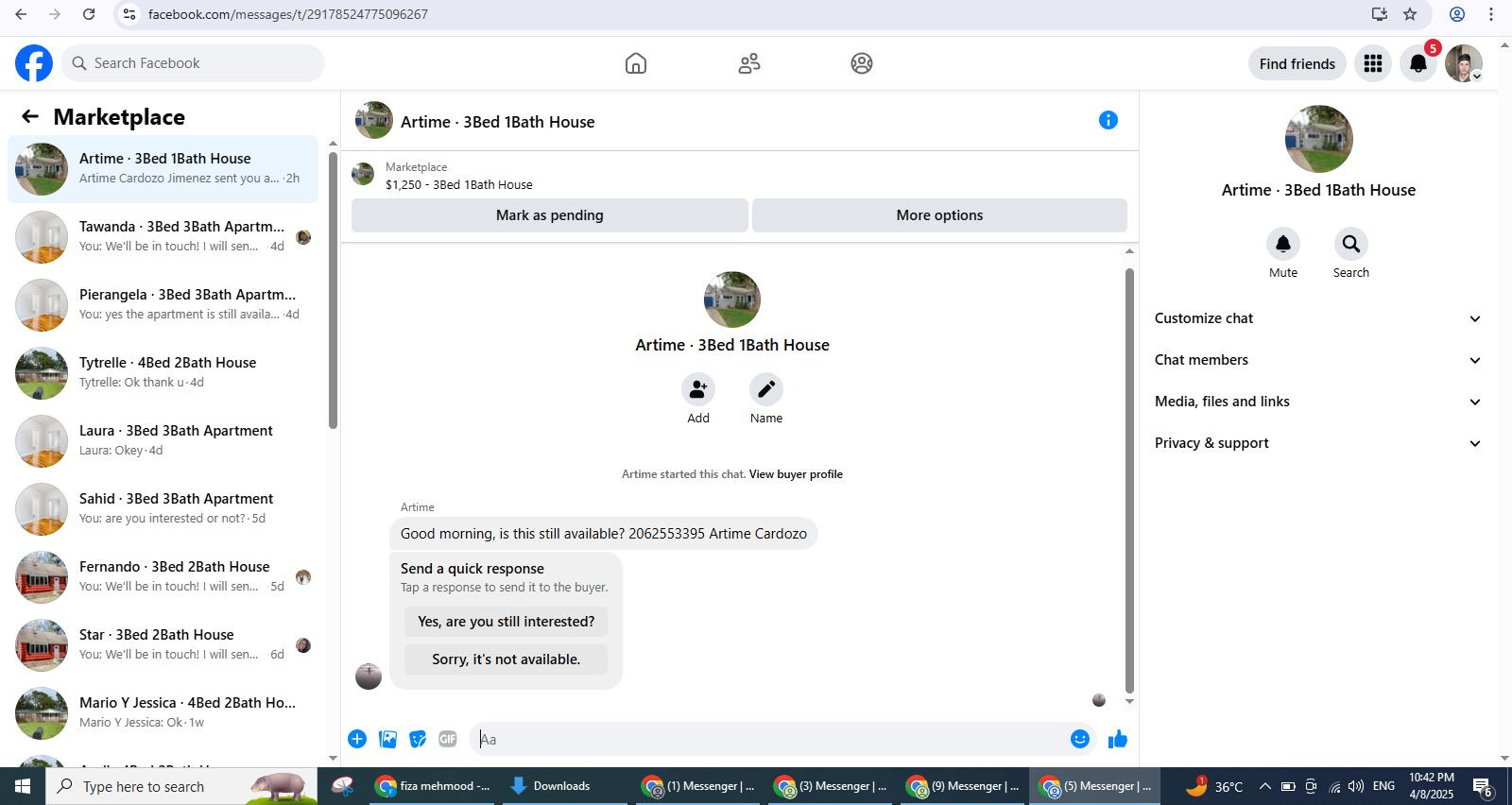Screen dimensions: 1512x805
Task: Switch to (3) Messenger taskbar window
Action: coord(830,786)
